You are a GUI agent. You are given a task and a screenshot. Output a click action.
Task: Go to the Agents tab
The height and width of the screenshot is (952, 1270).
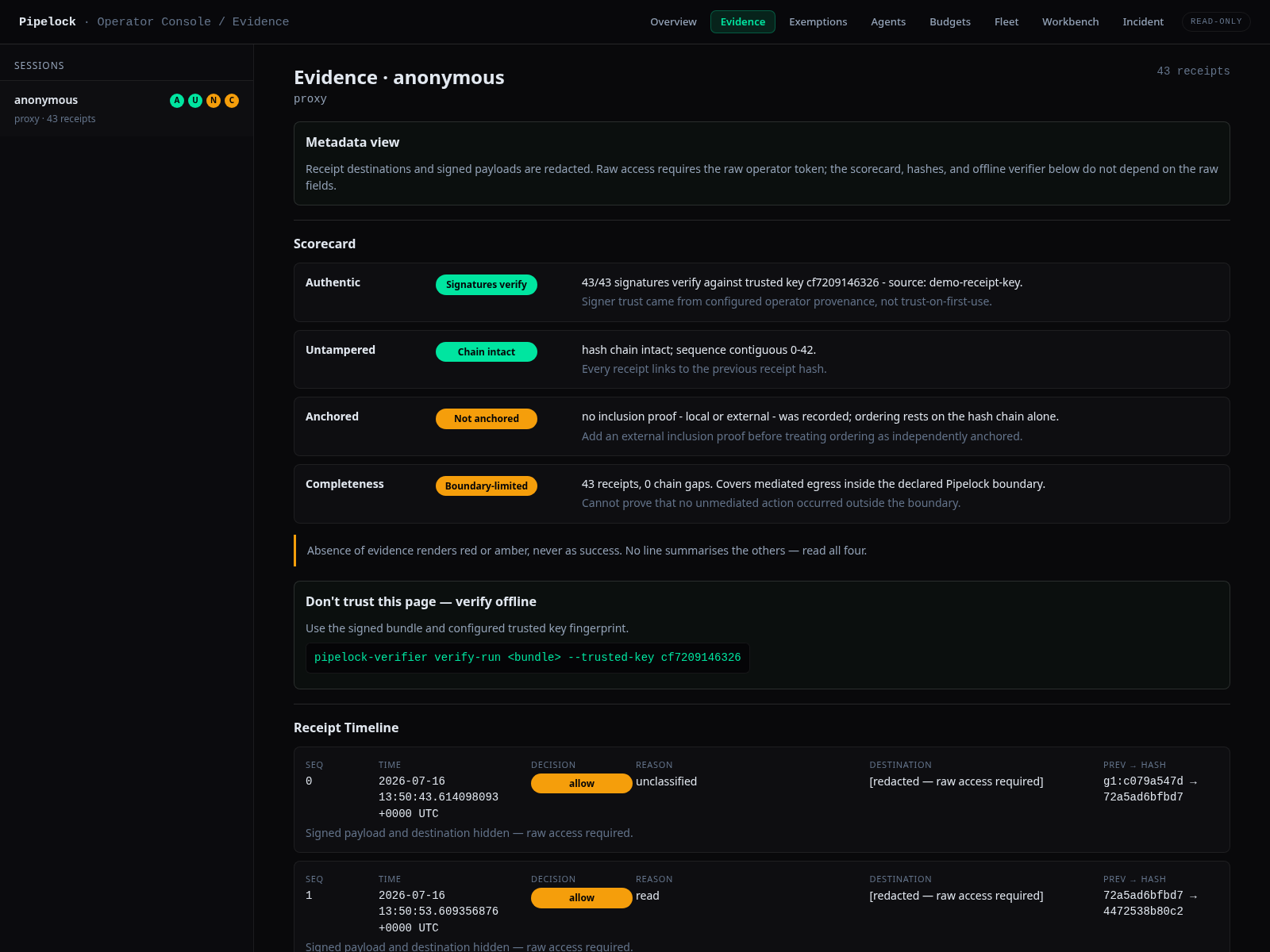888,22
